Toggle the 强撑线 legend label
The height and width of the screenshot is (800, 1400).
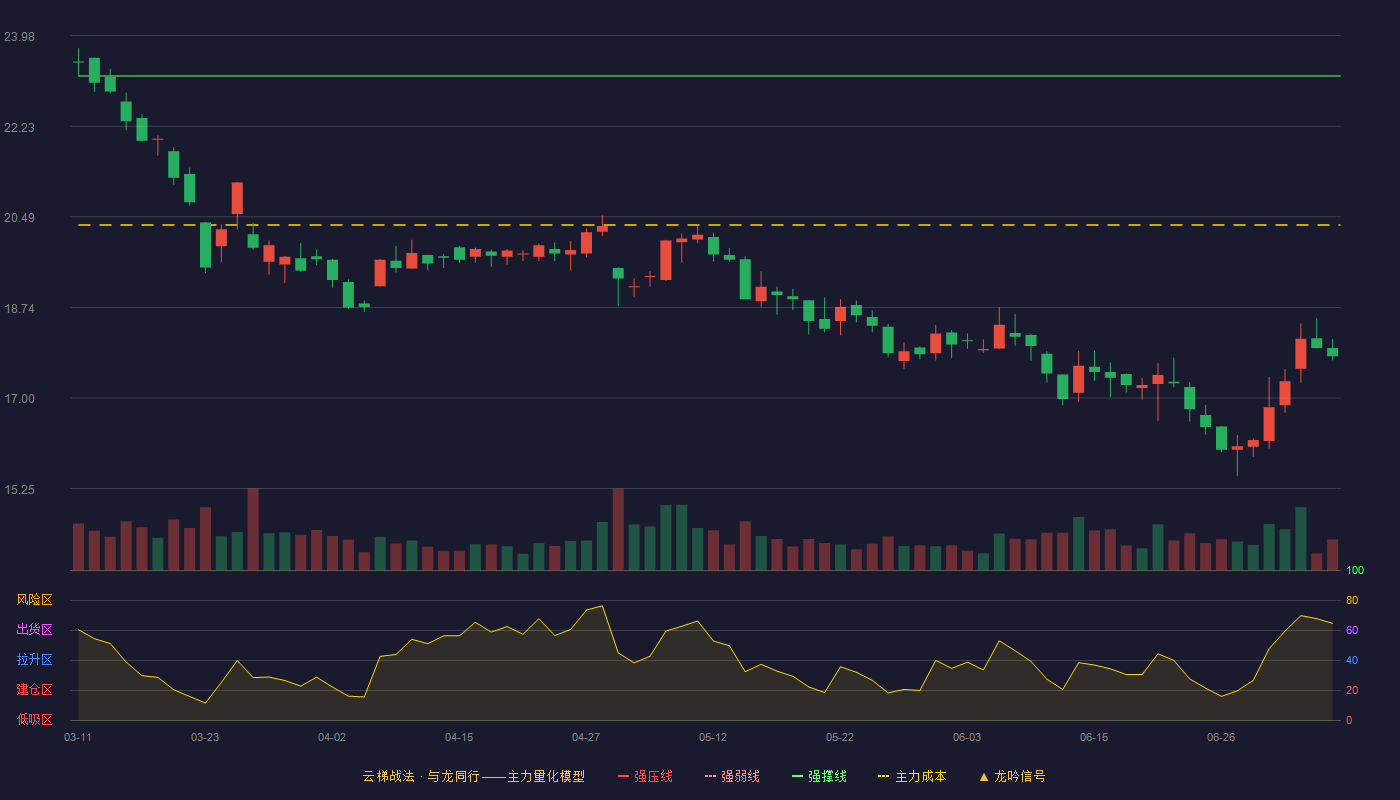tap(827, 776)
